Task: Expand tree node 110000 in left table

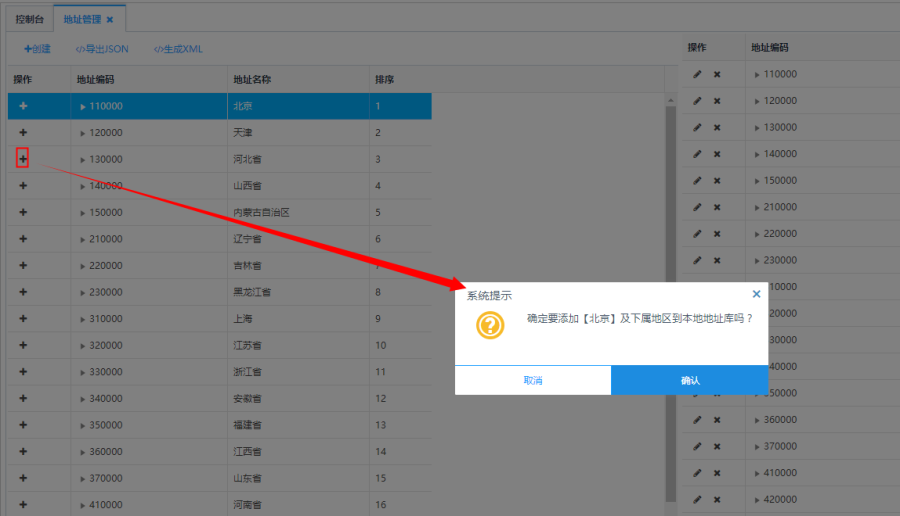Action: (83, 106)
